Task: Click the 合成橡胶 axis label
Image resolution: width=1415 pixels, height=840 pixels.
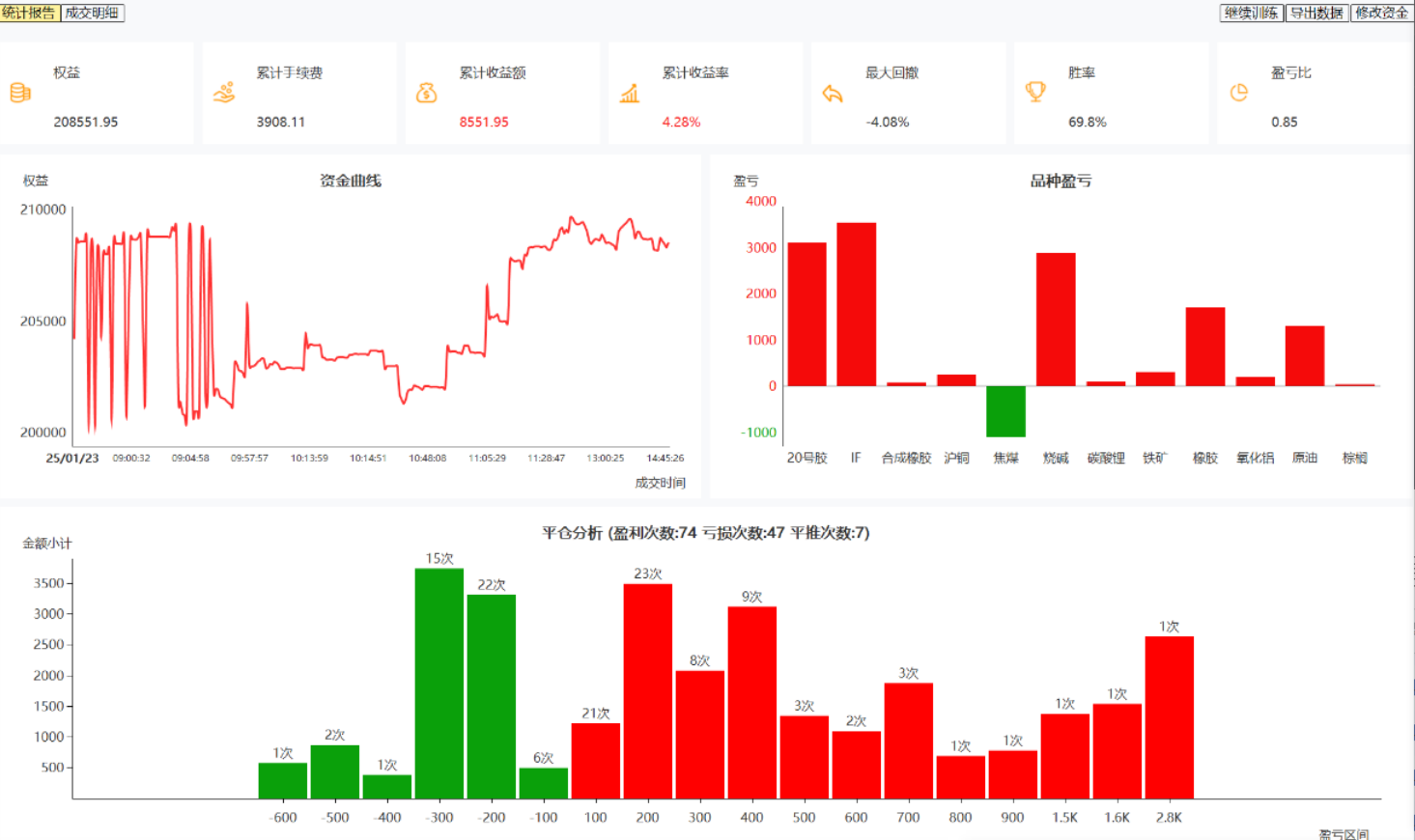Action: (x=906, y=458)
